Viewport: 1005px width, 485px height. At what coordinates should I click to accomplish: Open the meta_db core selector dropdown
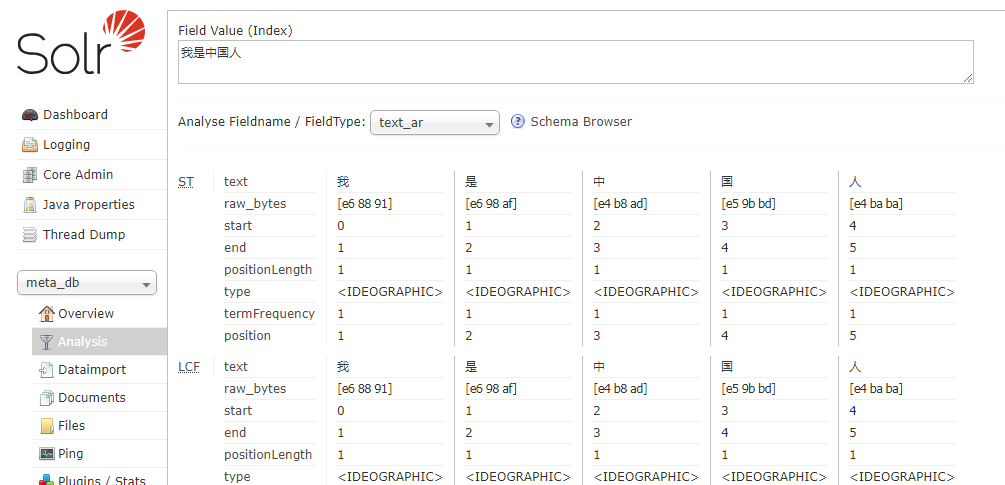87,283
